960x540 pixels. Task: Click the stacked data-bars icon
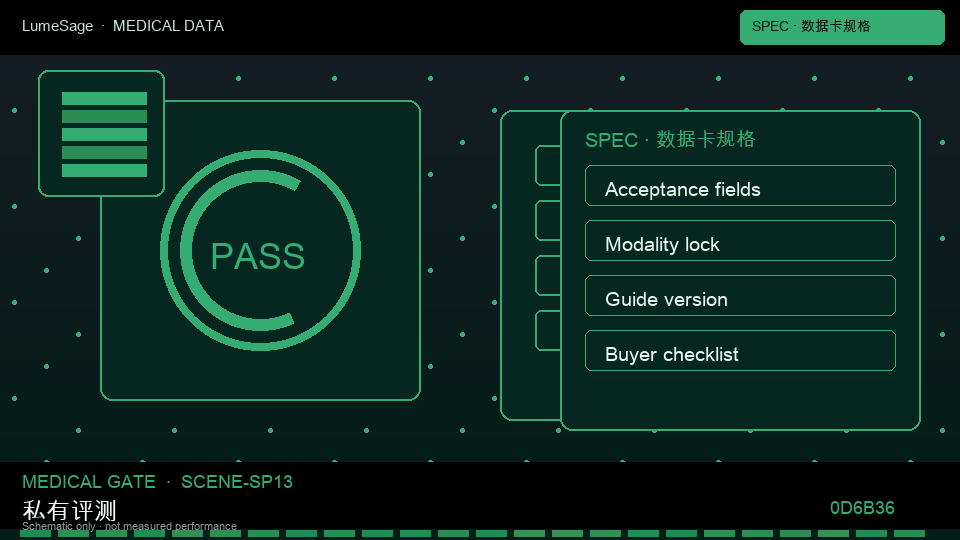102,133
